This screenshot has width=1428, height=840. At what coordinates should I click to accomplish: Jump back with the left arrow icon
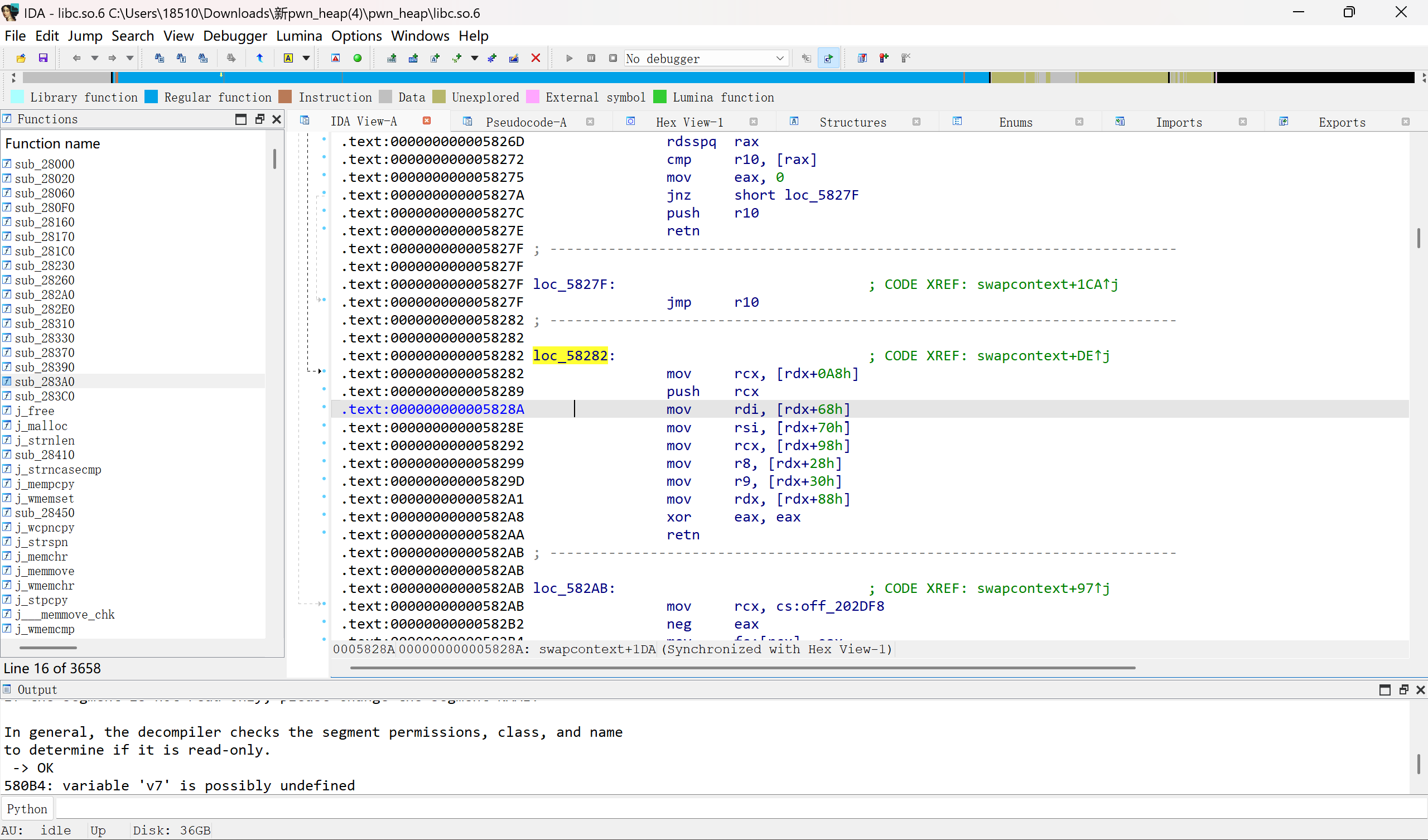pos(76,58)
